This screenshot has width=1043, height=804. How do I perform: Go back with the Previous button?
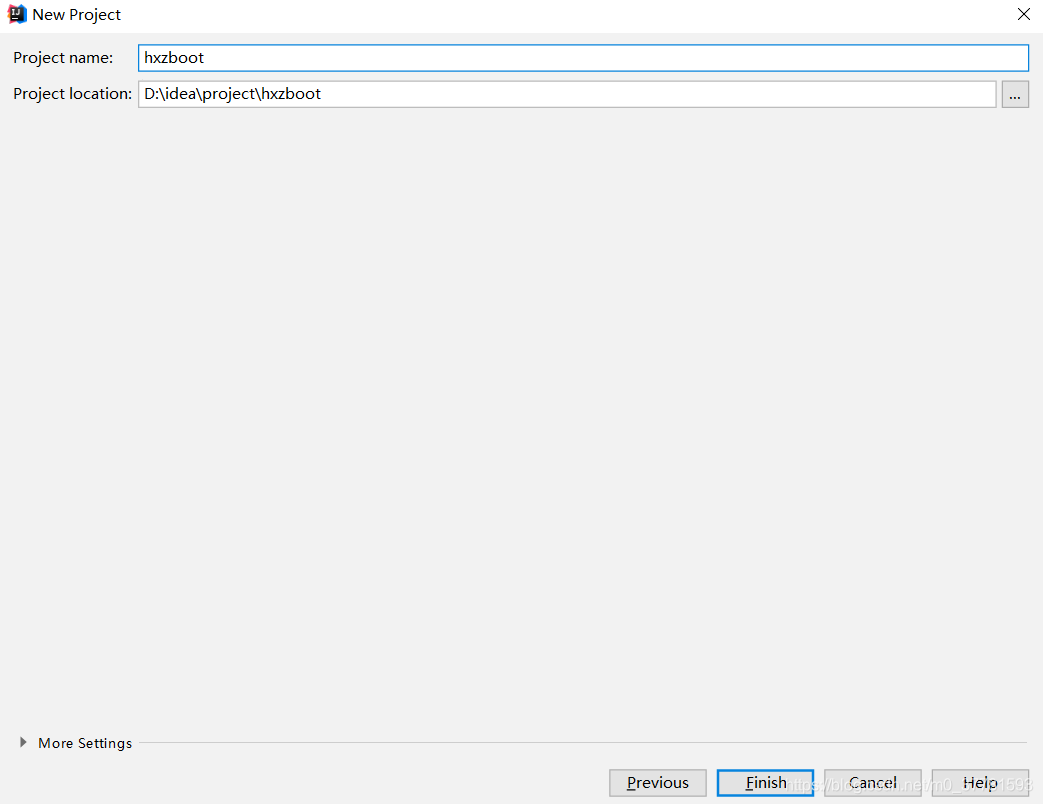coord(658,783)
